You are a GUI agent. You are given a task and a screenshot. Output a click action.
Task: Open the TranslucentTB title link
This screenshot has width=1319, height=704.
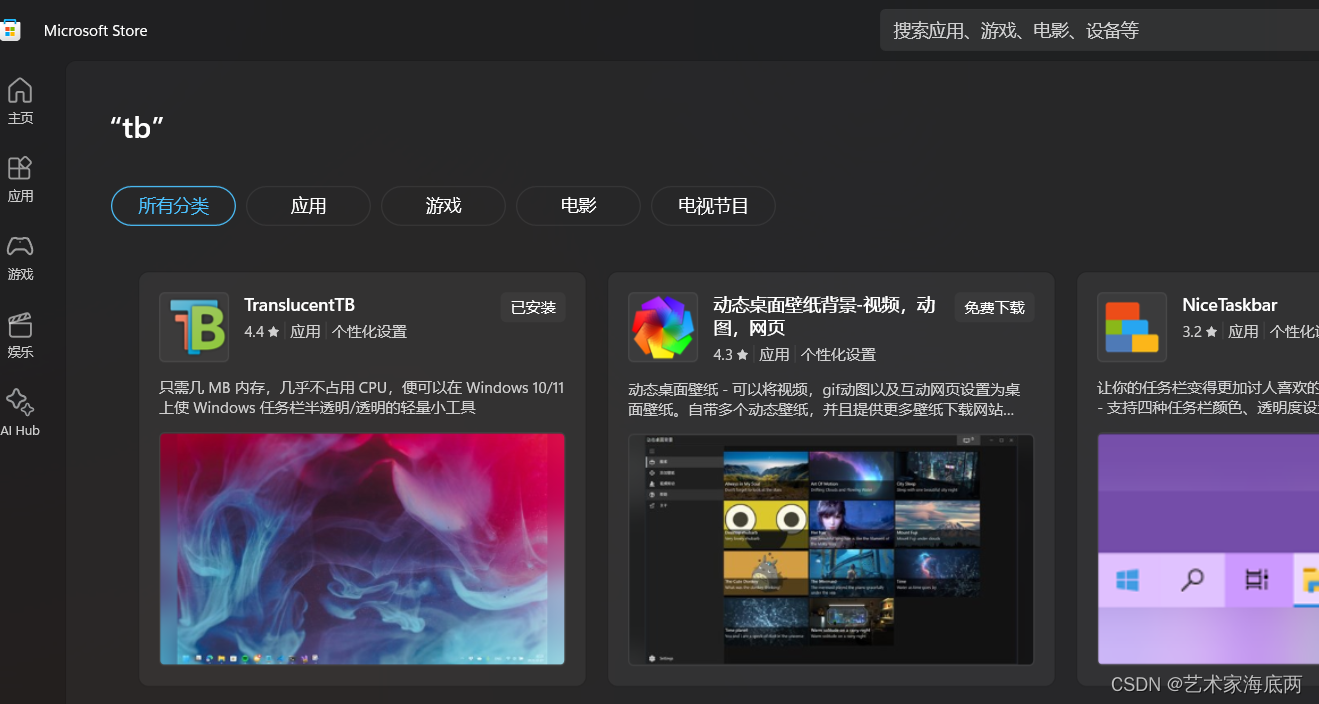[299, 305]
